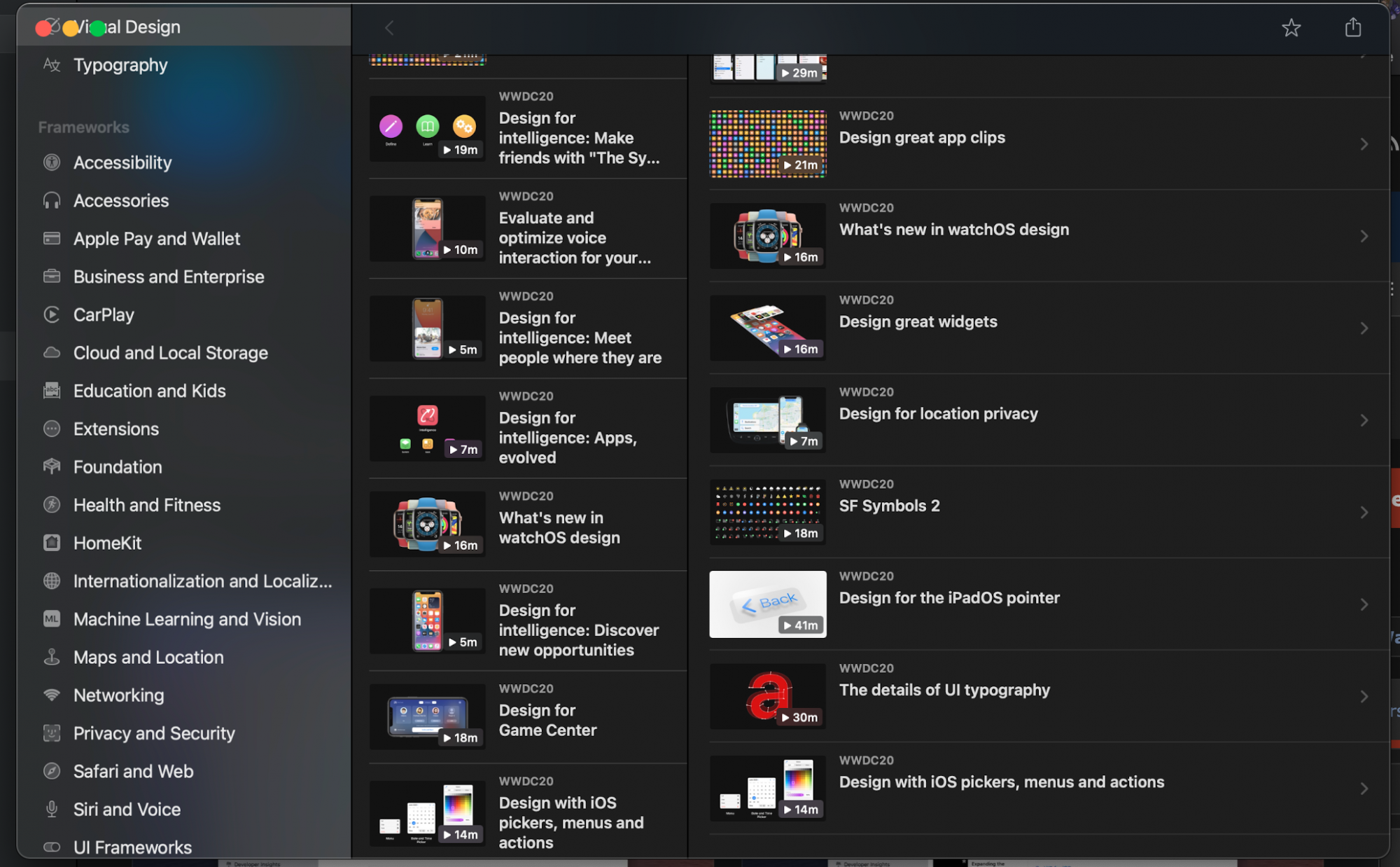Click the Networking wifi icon
The image size is (1400, 867).
click(x=52, y=695)
